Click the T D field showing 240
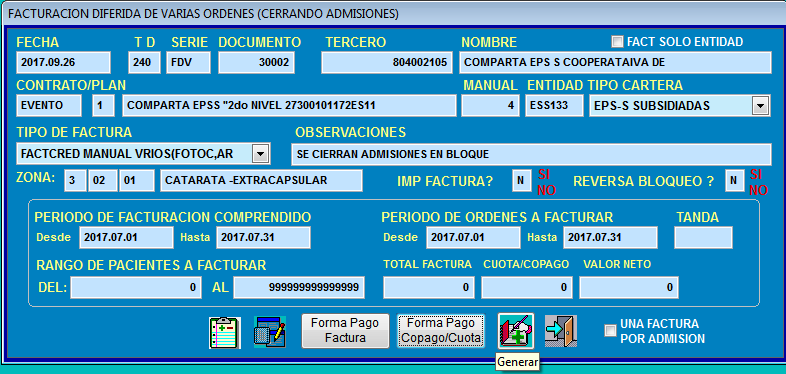The width and height of the screenshot is (786, 374). [144, 63]
